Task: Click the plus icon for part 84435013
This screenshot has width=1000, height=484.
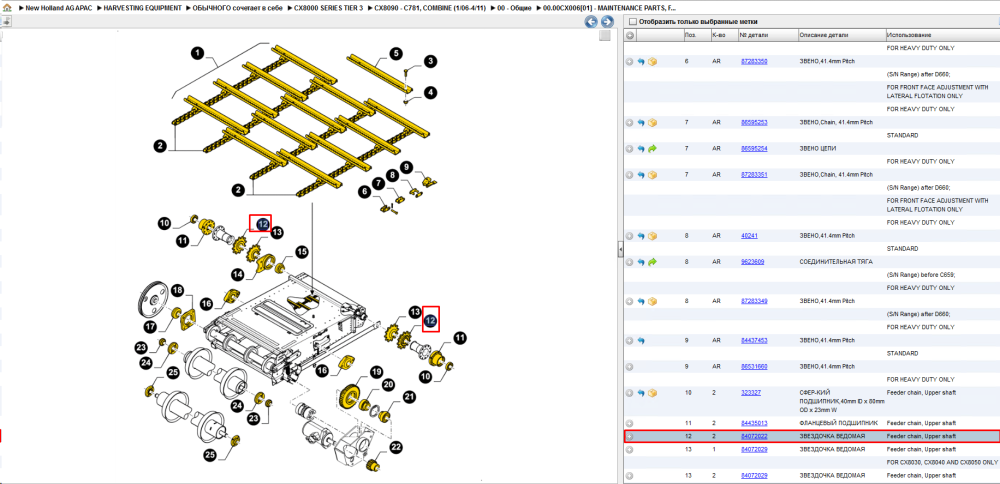Action: (629, 423)
